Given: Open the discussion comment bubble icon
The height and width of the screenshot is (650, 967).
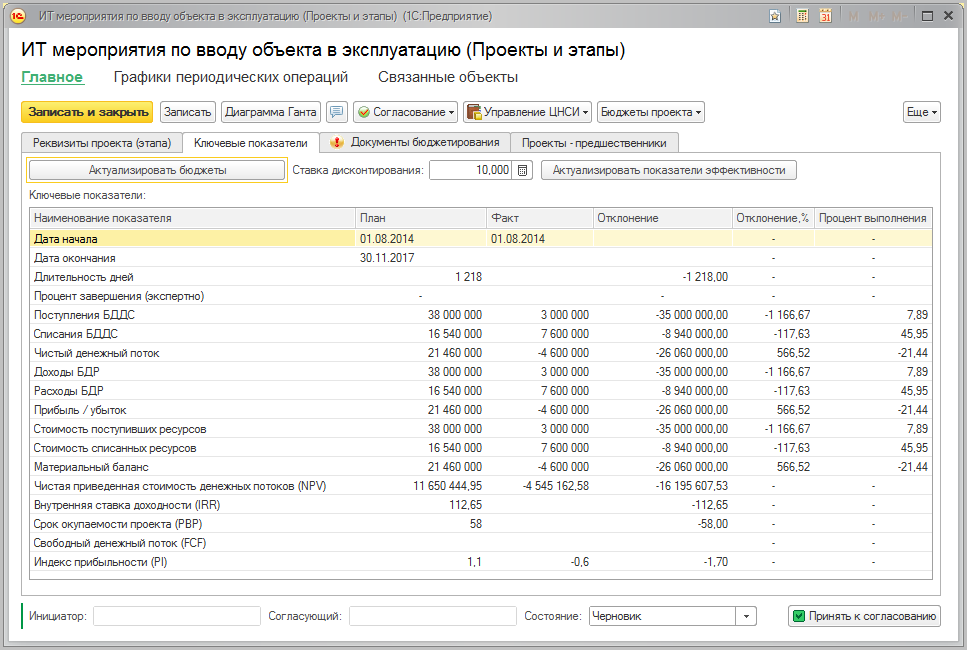Looking at the screenshot, I should (x=337, y=112).
